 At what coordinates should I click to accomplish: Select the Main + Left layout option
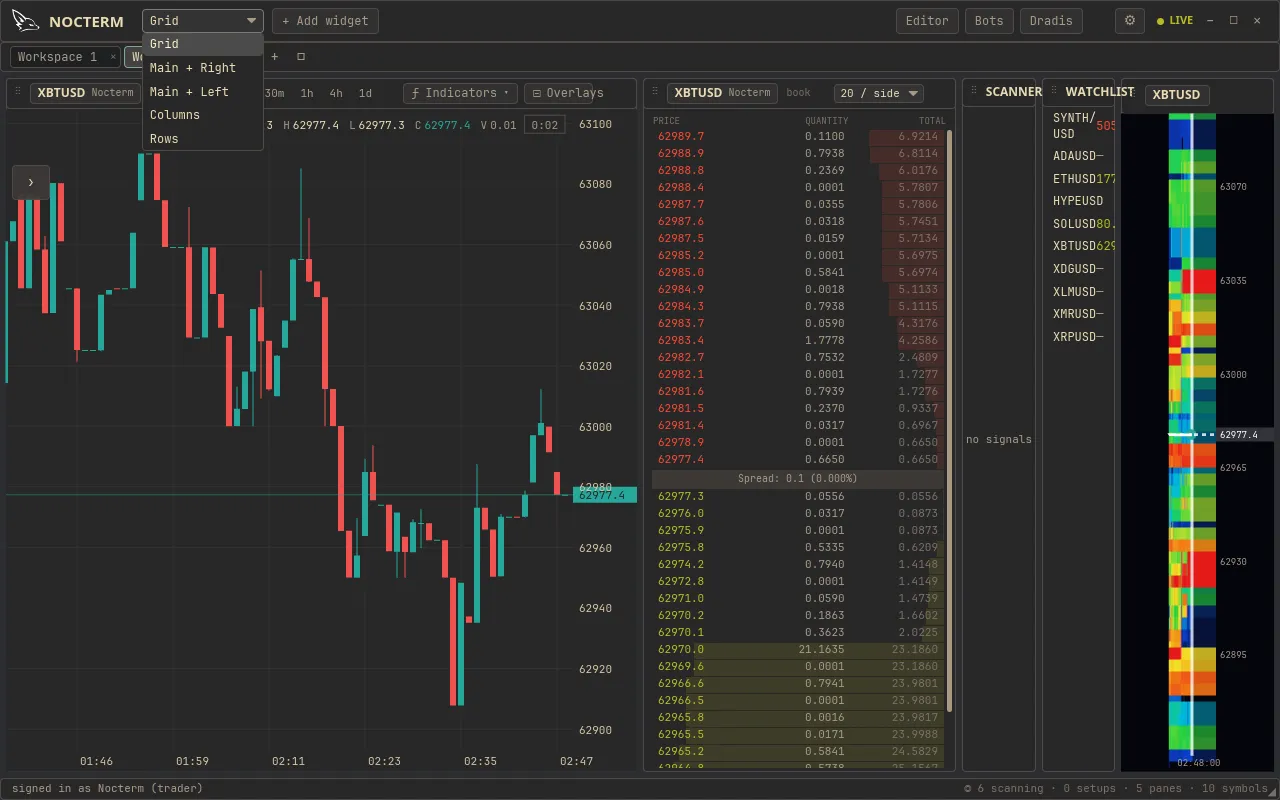pyautogui.click(x=203, y=92)
